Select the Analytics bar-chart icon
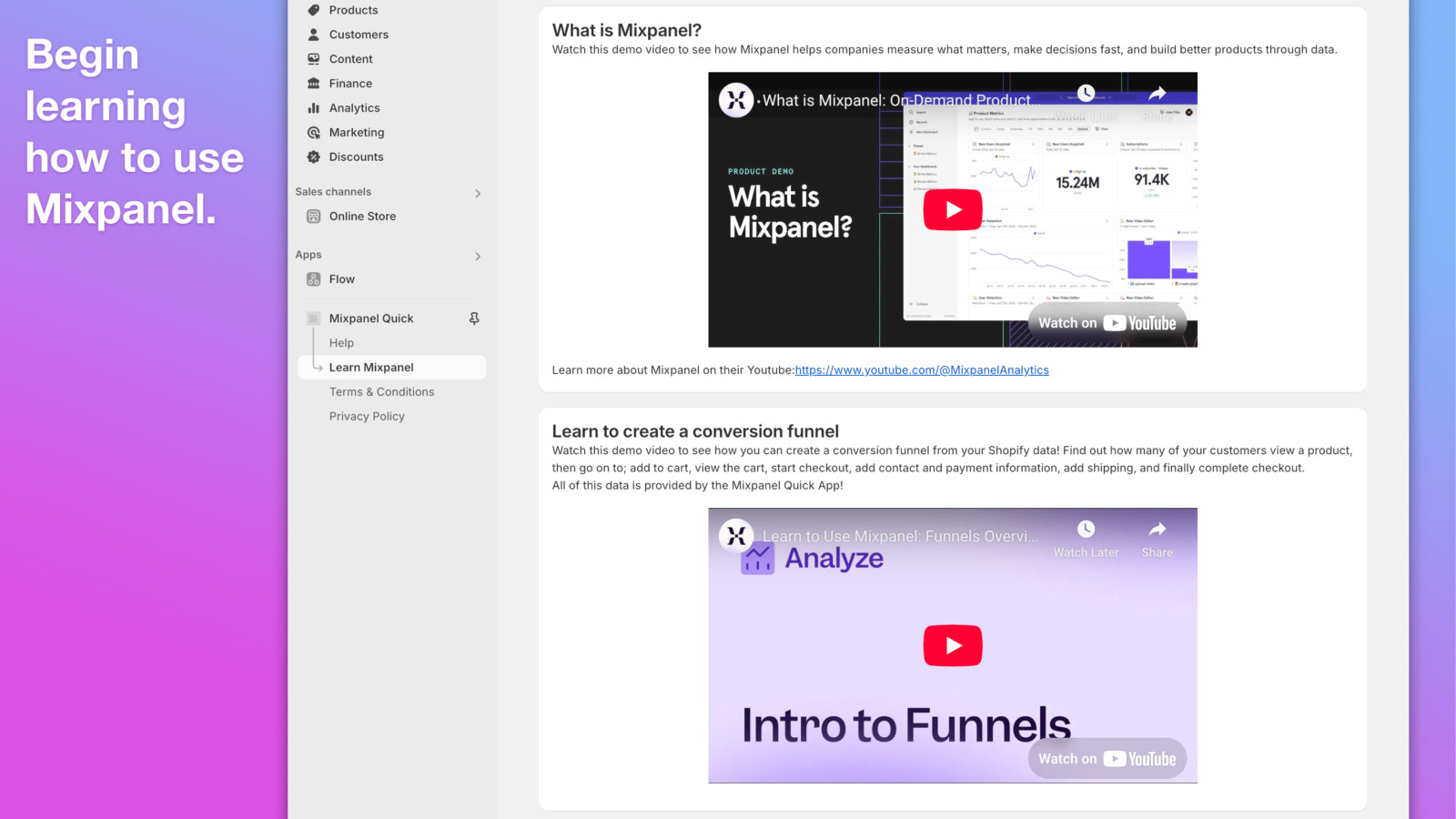Image resolution: width=1456 pixels, height=819 pixels. 313,107
